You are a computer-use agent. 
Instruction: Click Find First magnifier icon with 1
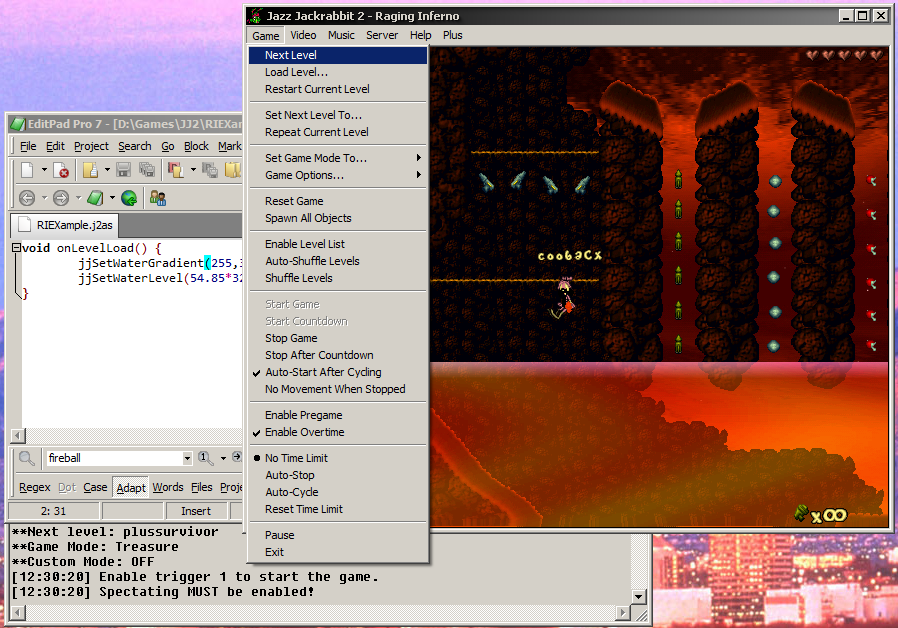(x=206, y=457)
